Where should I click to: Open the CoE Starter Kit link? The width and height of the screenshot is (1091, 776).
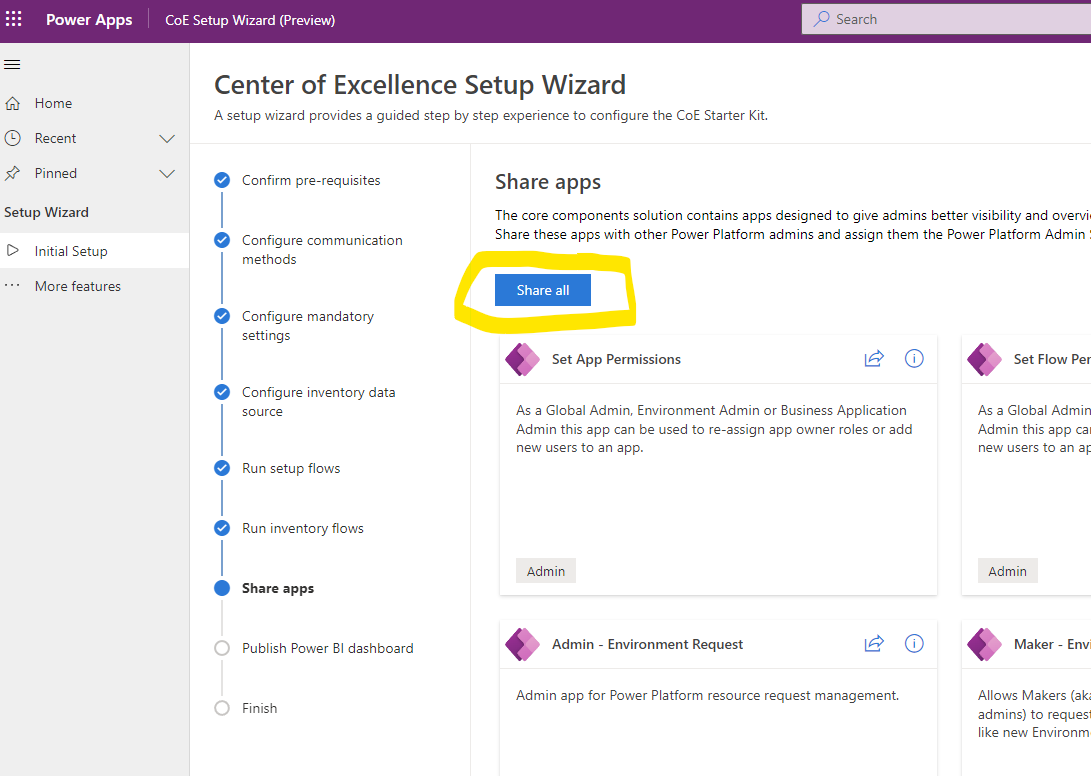720,115
